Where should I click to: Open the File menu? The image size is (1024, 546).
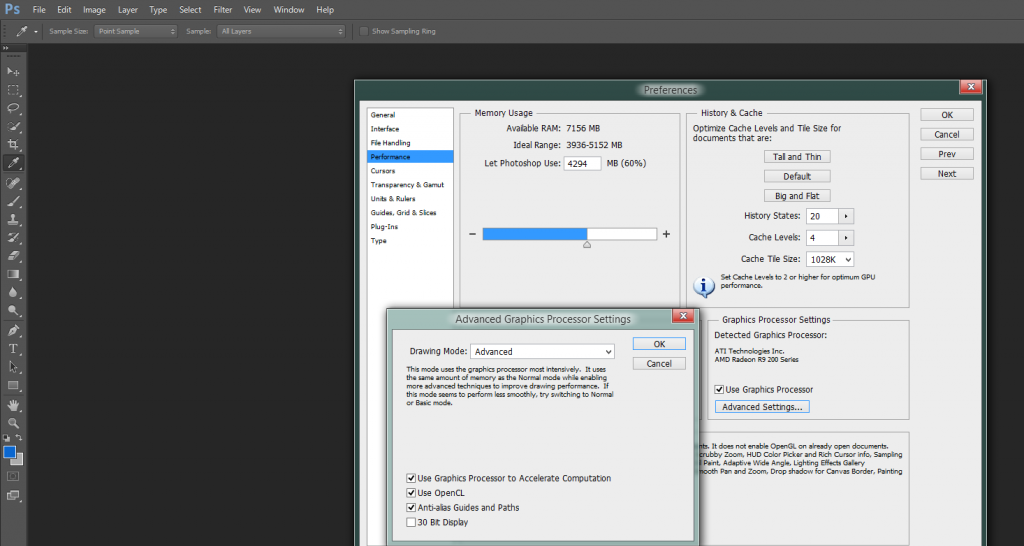click(x=39, y=10)
